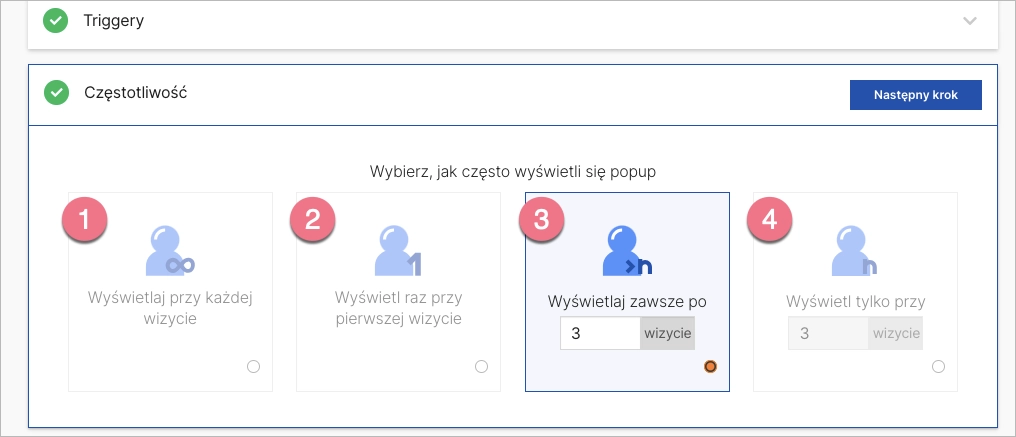Click the visit count field under 'Wyświetlaj zawsze po'
Viewport: 1016px width, 437px height.
coord(599,333)
